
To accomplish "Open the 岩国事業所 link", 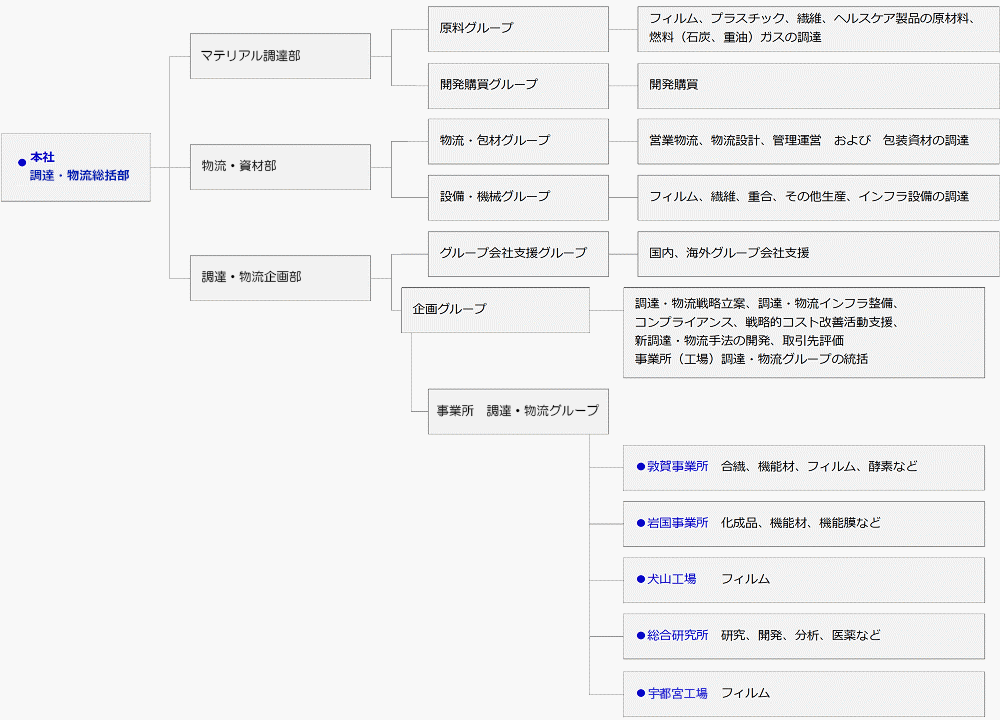I will [677, 523].
